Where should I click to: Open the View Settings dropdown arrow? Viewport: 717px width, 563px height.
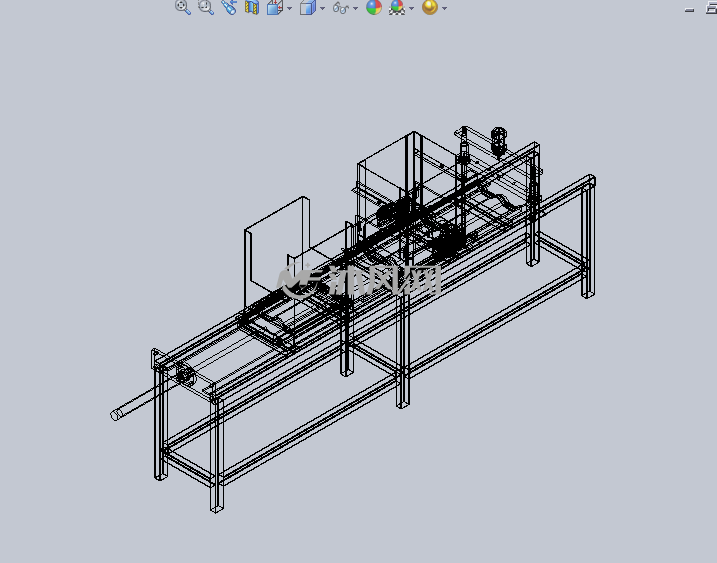click(x=444, y=8)
